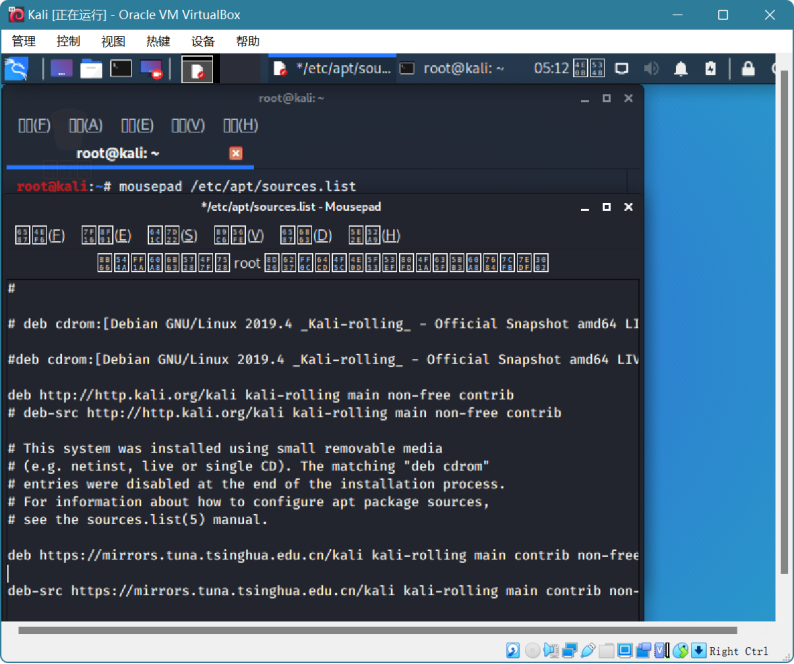The image size is (794, 664).
Task: Click the show desktop panel launcher
Action: pyautogui.click(x=61, y=68)
